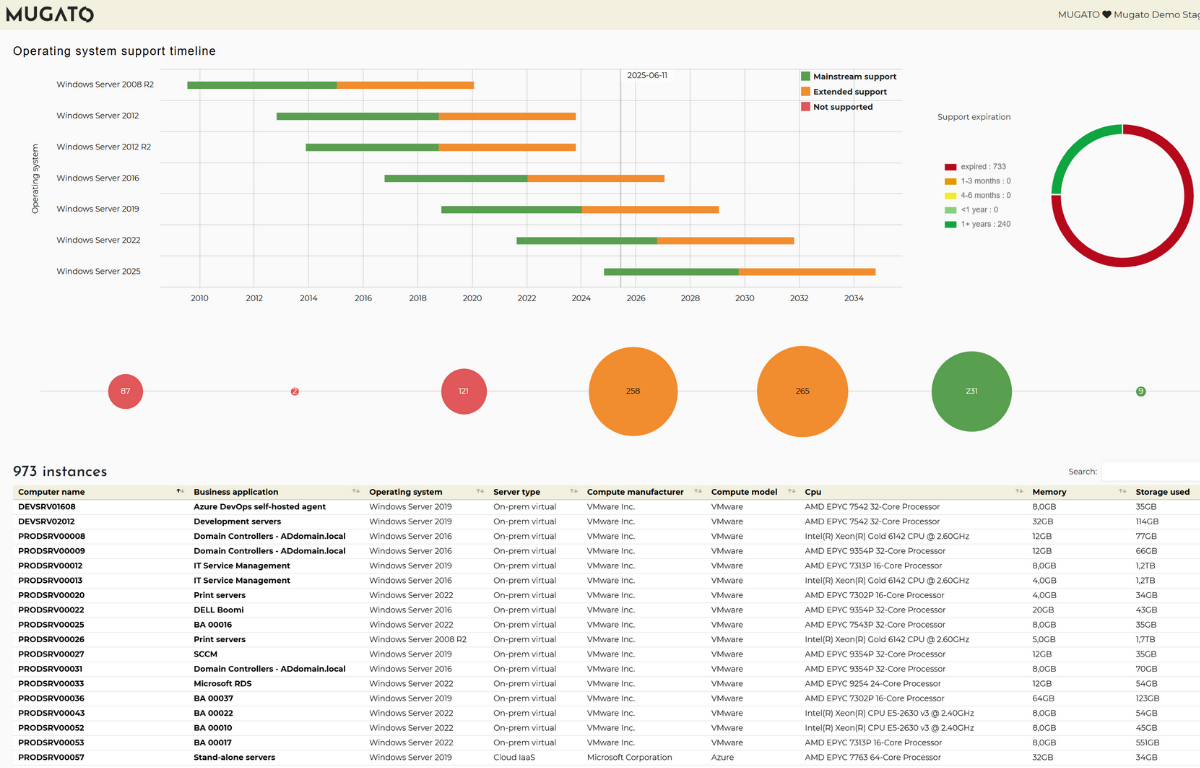Click sort arrows on Business application column
The height and width of the screenshot is (768, 1200).
tap(356, 492)
